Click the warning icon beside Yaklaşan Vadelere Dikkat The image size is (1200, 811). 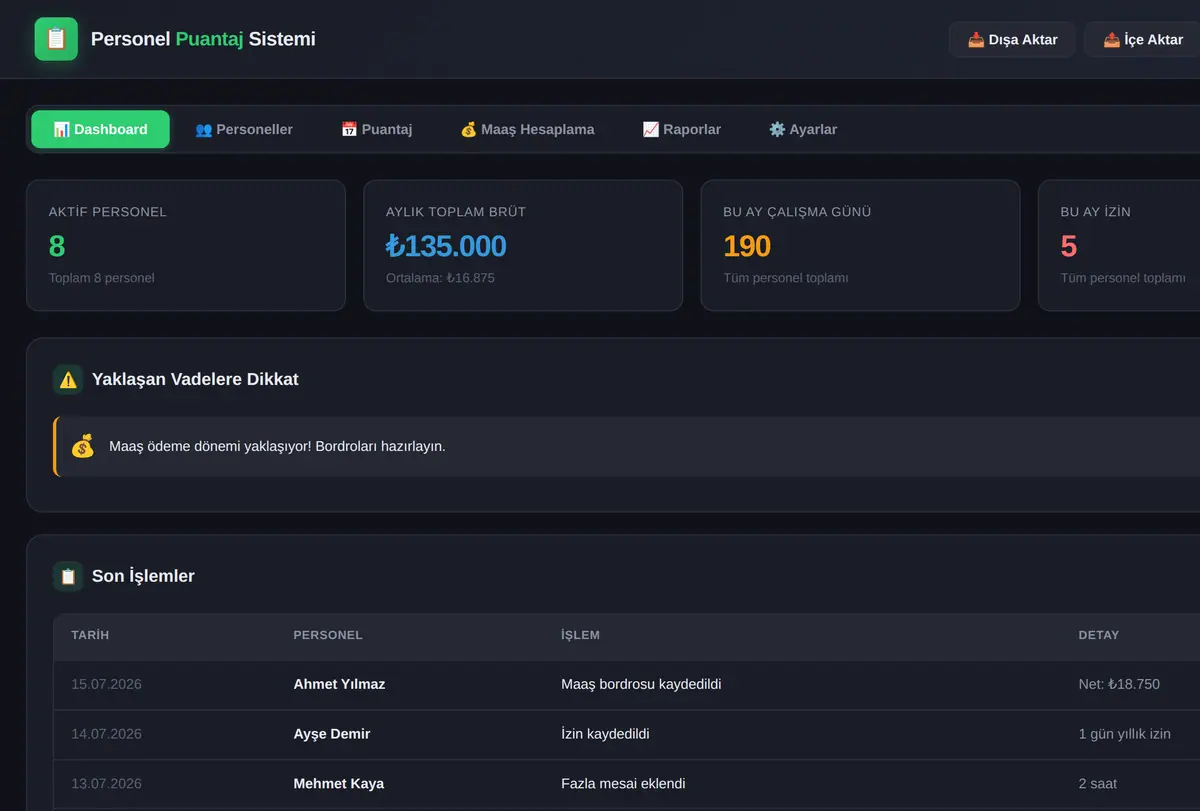coord(68,380)
